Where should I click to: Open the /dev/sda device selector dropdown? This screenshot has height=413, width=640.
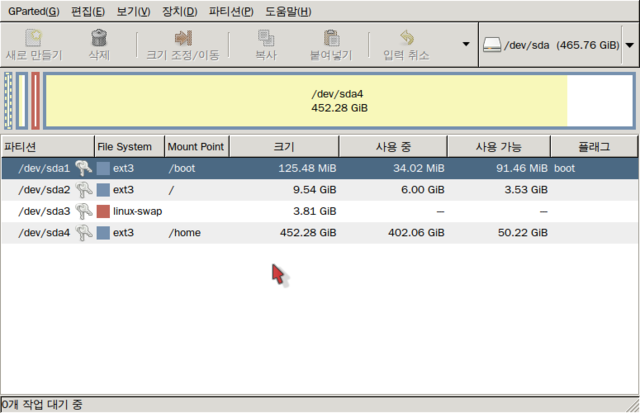(x=630, y=45)
